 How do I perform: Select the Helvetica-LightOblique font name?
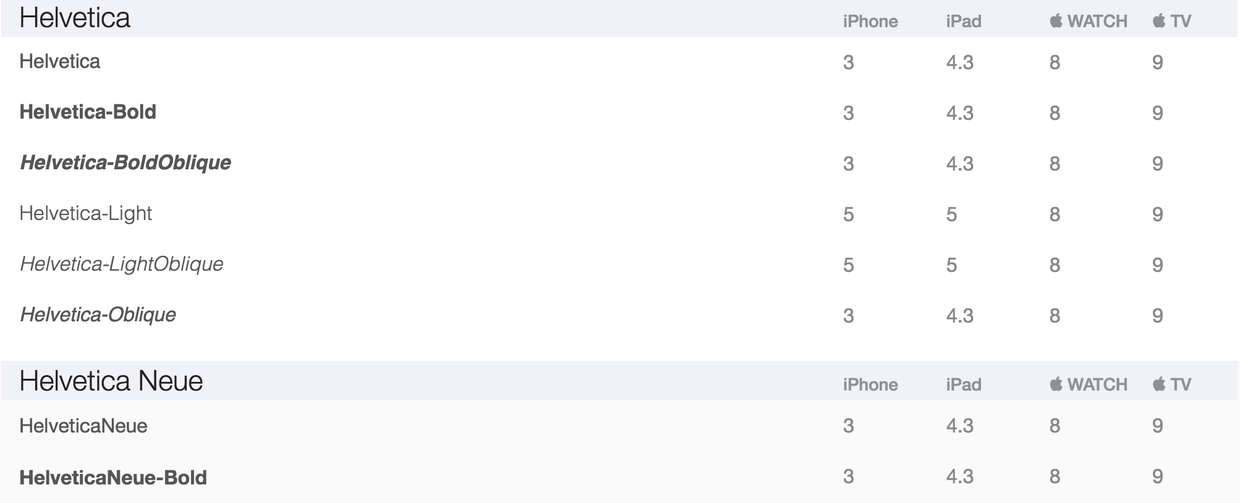pos(121,264)
